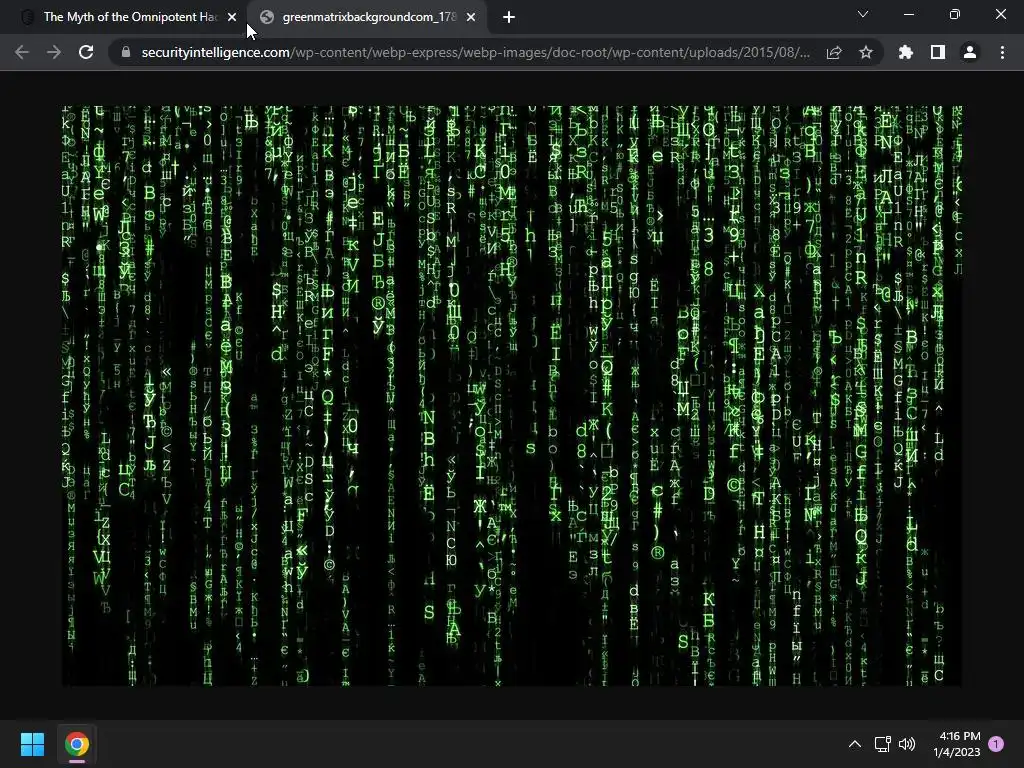Open Chrome's three-dot menu
1024x768 pixels.
(1002, 52)
